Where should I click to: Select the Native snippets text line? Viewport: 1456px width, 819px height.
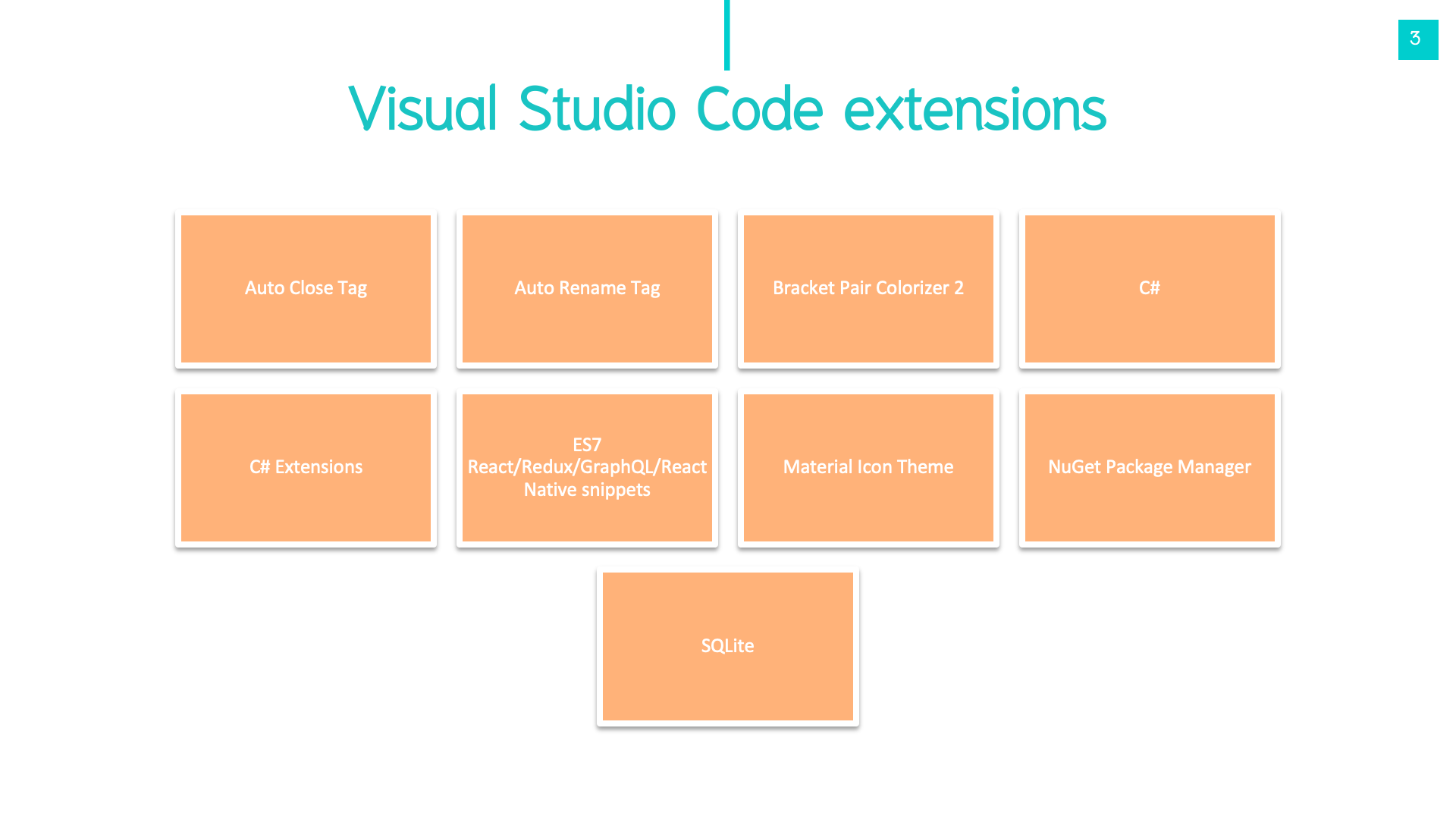pos(587,489)
